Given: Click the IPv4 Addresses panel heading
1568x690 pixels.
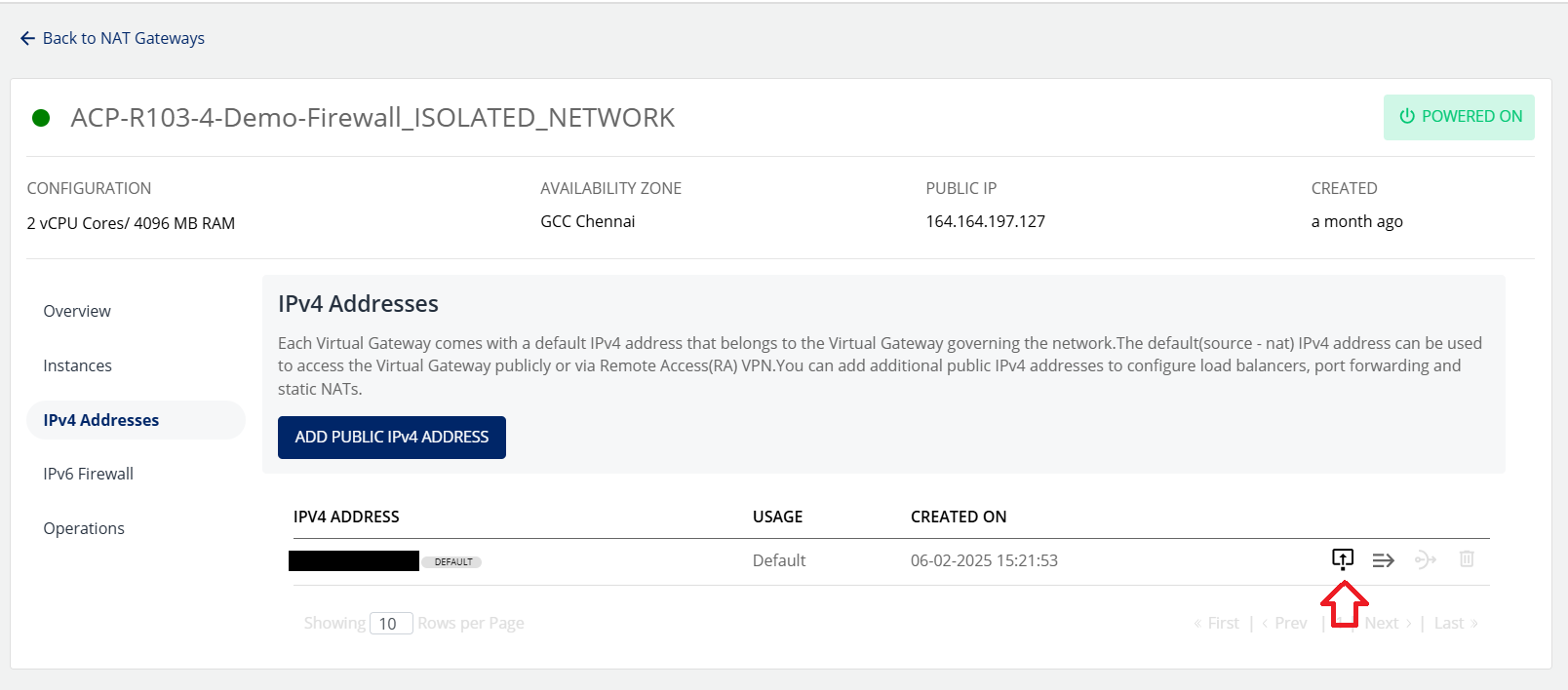Looking at the screenshot, I should tap(358, 304).
